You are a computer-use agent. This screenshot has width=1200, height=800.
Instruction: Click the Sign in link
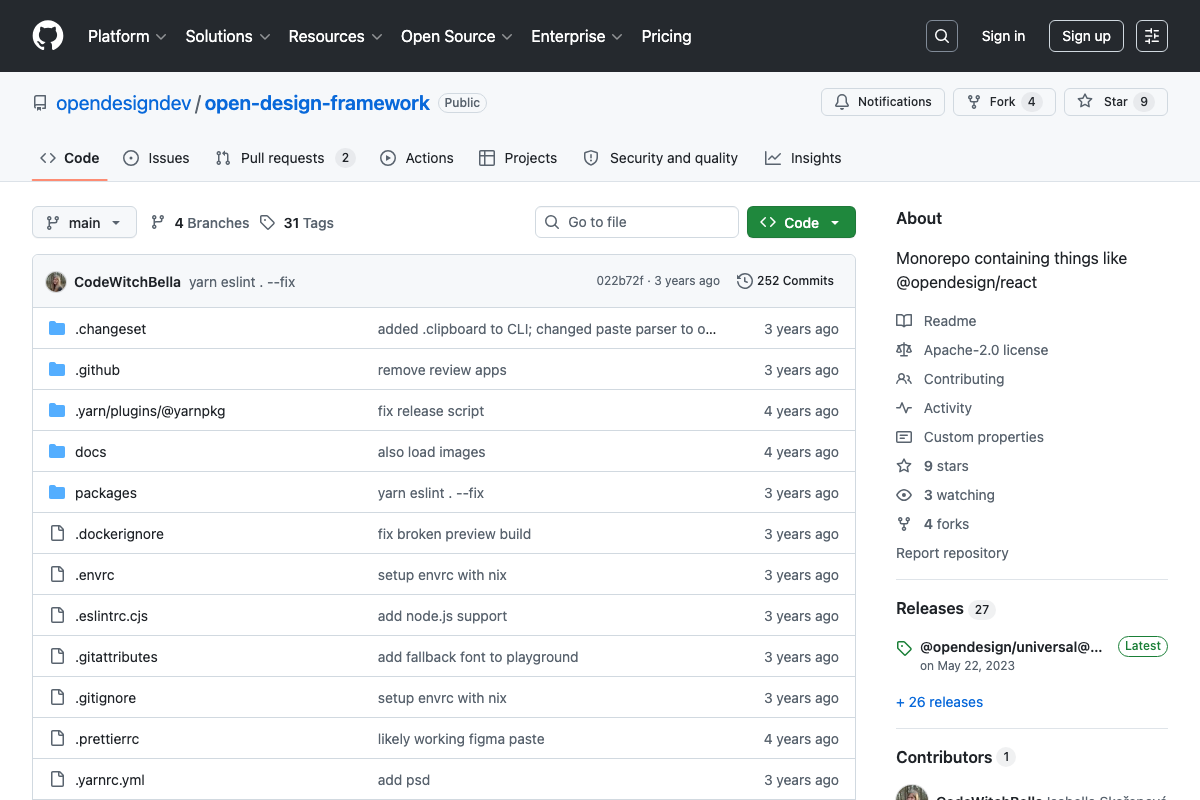pyautogui.click(x=1003, y=36)
